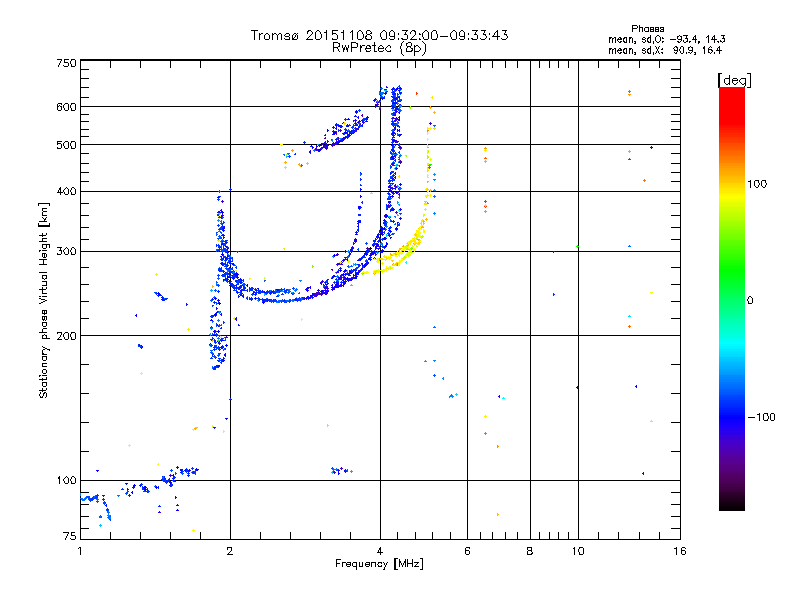Viewport: 800px width, 600px height.
Task: Click the subtitle "RwPretec (8p)"
Action: pos(379,48)
